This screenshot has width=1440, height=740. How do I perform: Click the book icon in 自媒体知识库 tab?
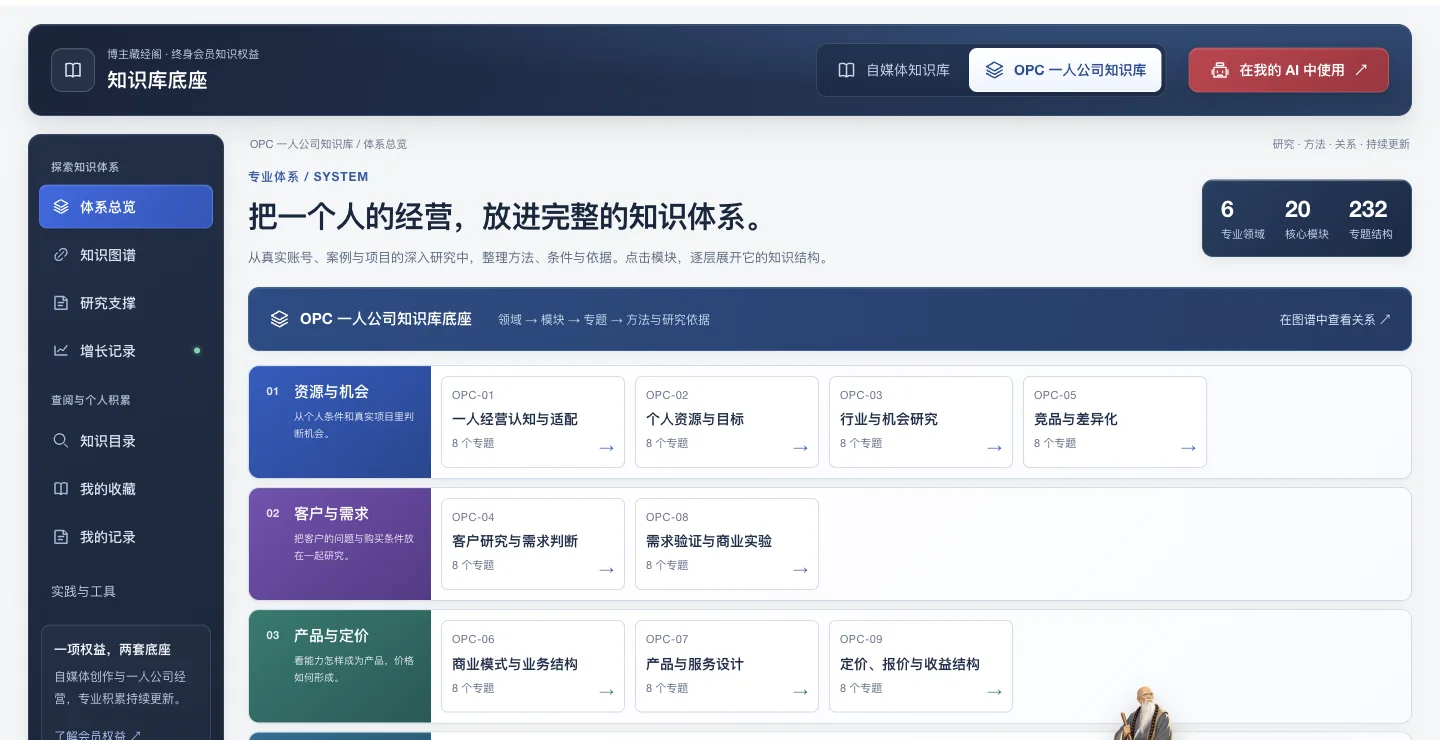[846, 70]
